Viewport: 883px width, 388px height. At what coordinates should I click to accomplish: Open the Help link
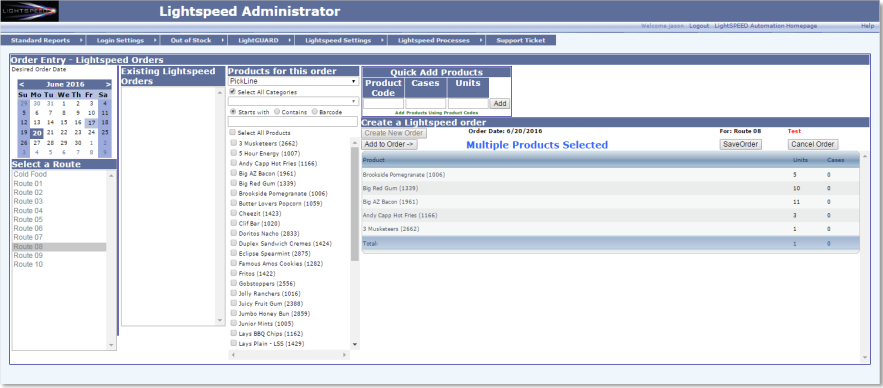pyautogui.click(x=867, y=26)
